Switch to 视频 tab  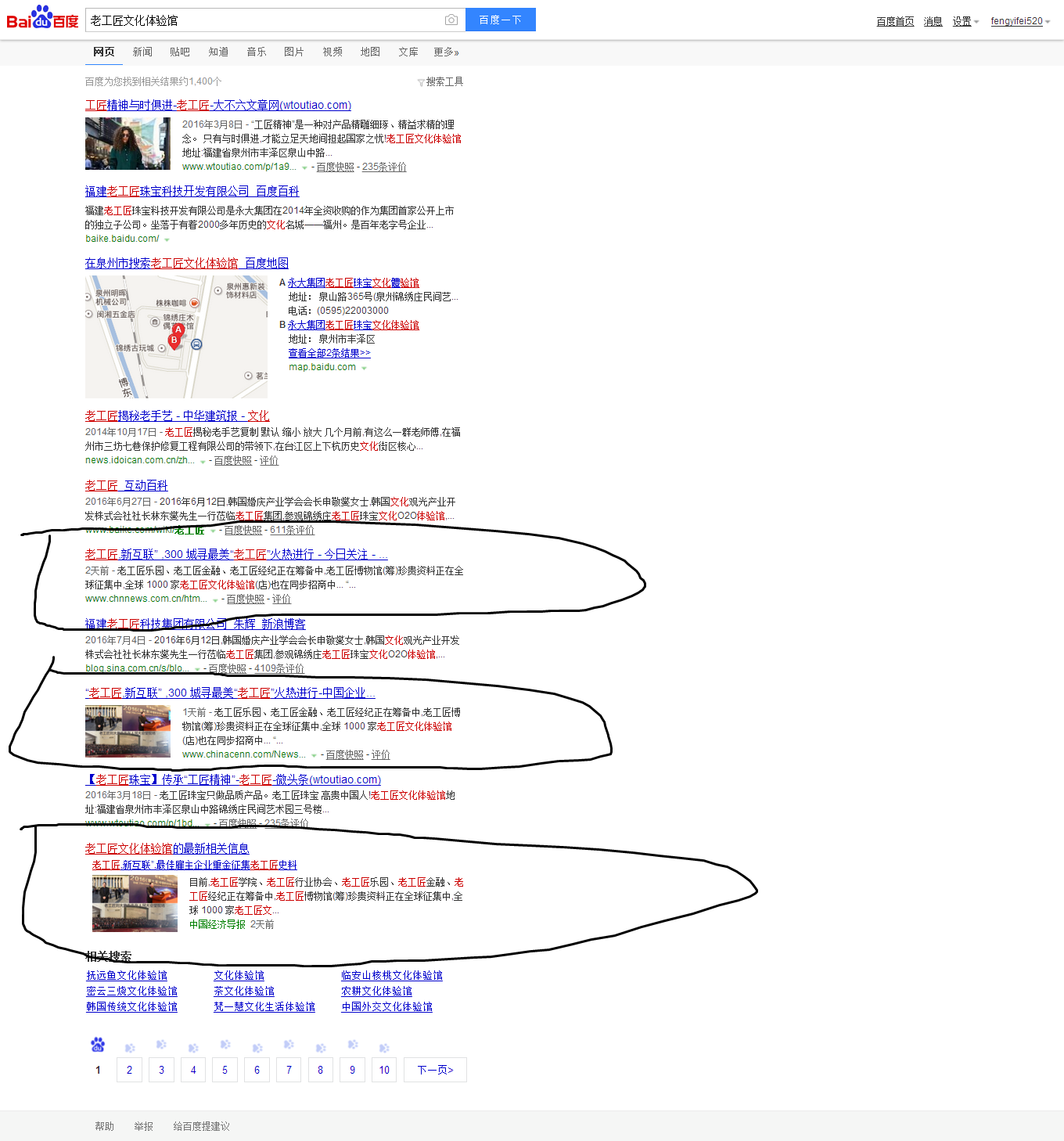point(332,52)
